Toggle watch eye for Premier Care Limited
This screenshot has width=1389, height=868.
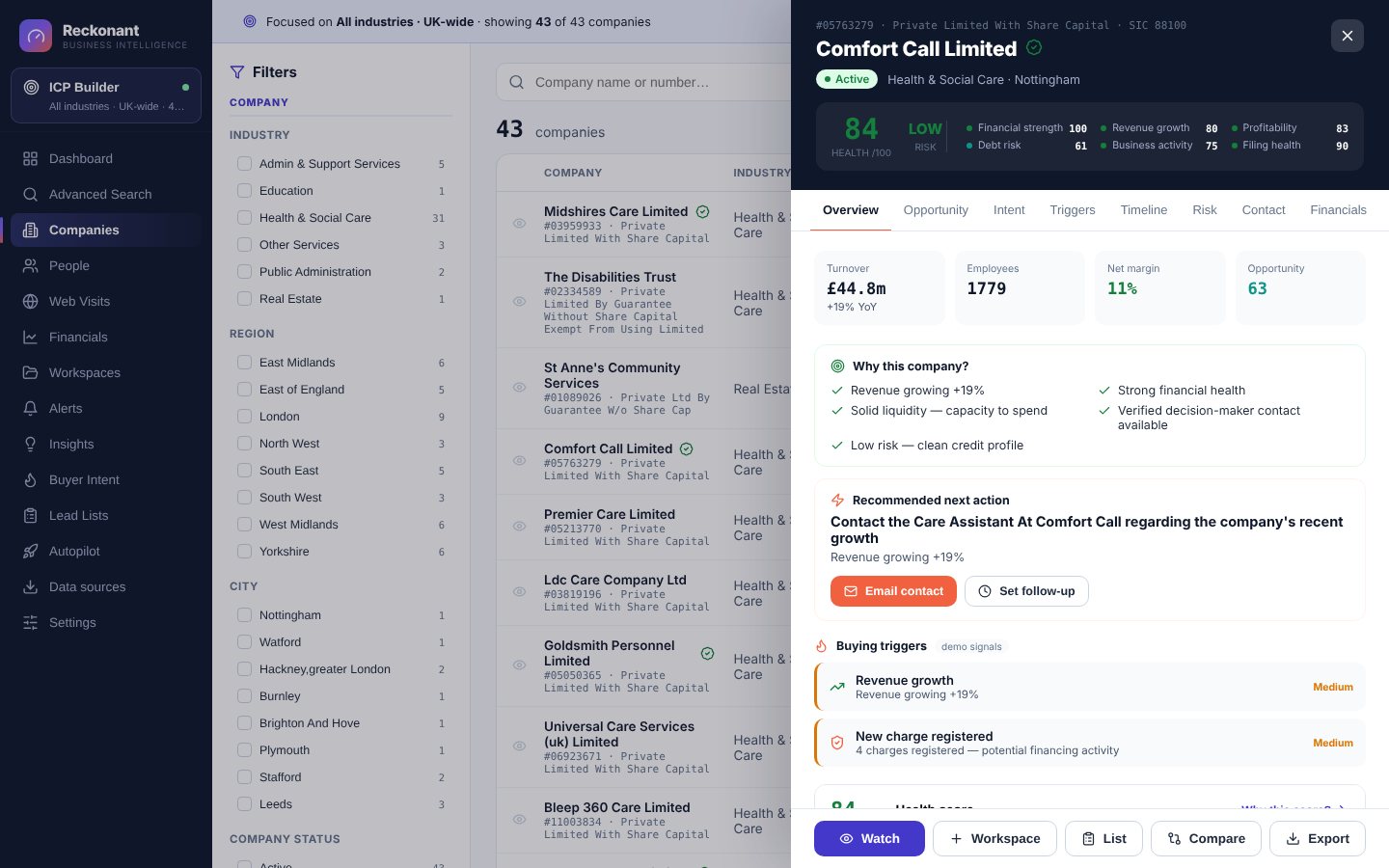pos(519,527)
